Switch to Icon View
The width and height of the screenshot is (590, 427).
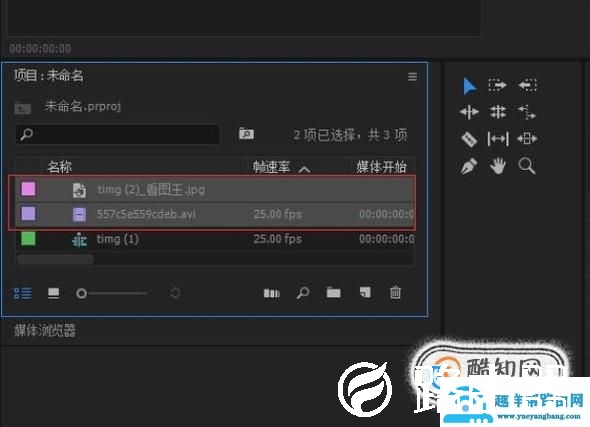coord(53,293)
